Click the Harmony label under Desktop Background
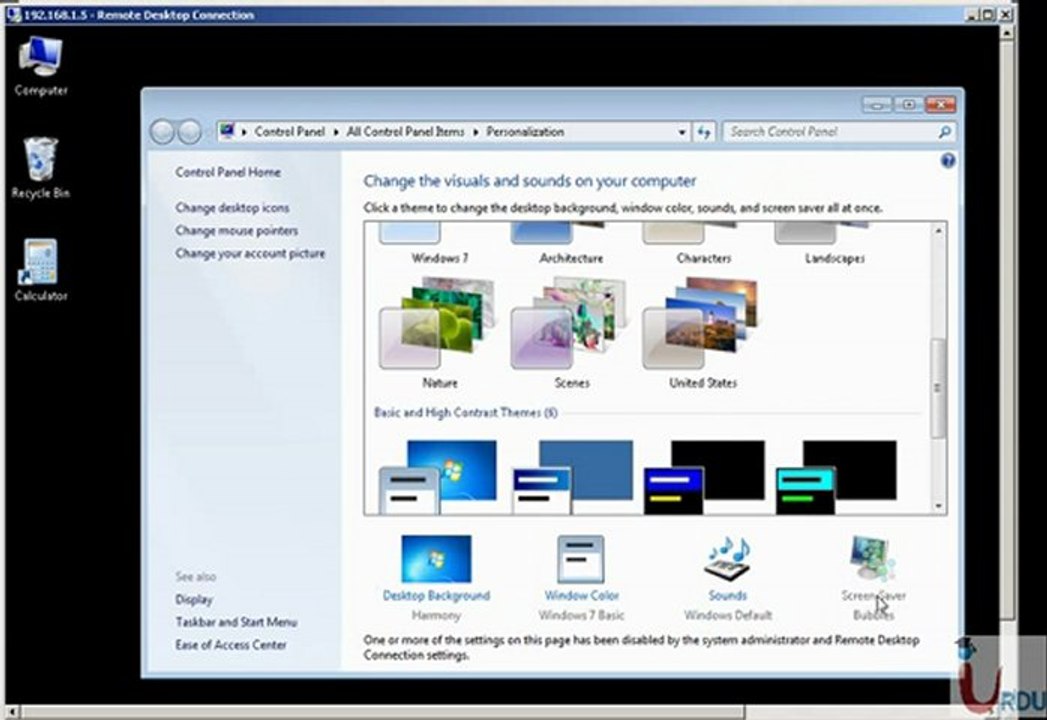The image size is (1047, 720). (436, 616)
